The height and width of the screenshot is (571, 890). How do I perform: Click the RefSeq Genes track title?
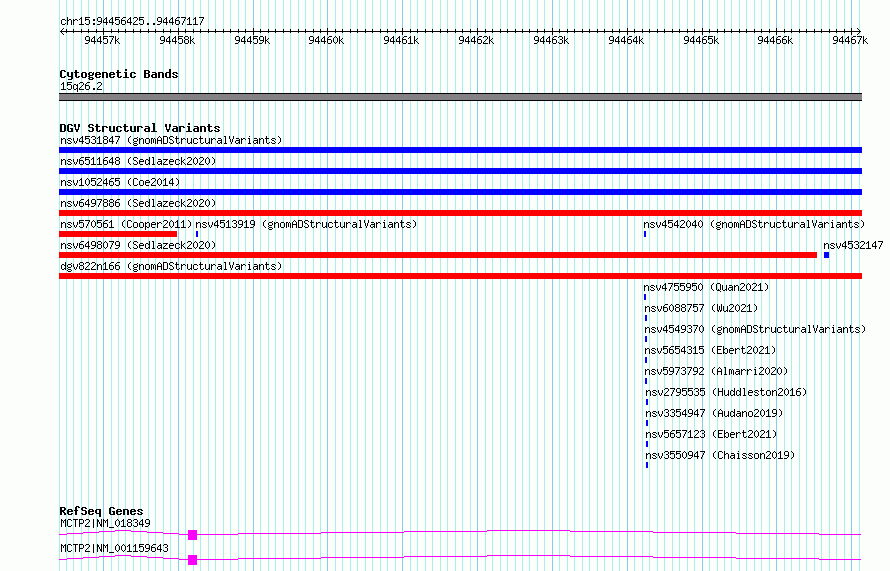click(101, 511)
